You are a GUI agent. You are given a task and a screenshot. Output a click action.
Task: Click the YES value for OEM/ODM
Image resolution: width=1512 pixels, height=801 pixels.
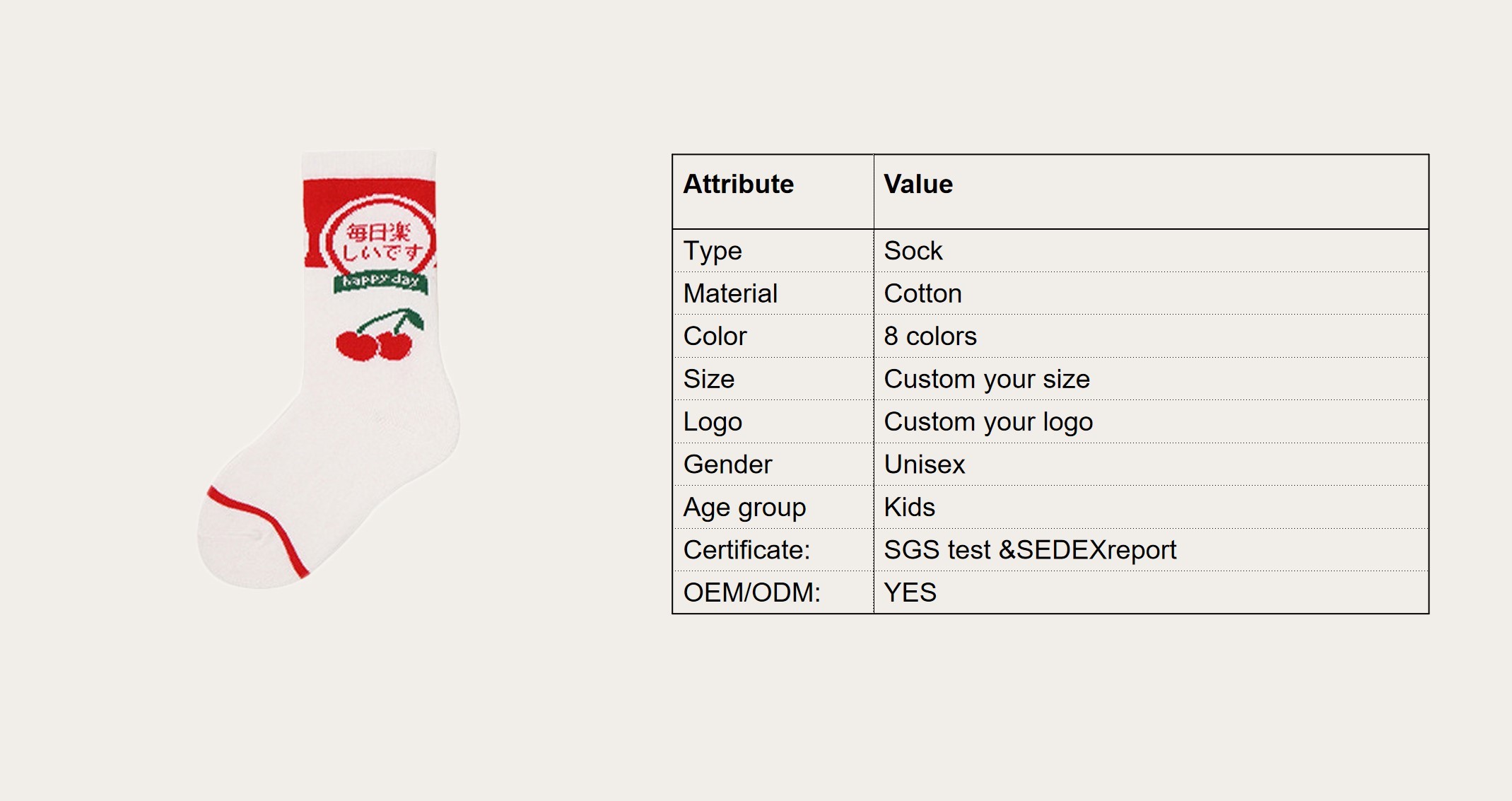point(910,592)
